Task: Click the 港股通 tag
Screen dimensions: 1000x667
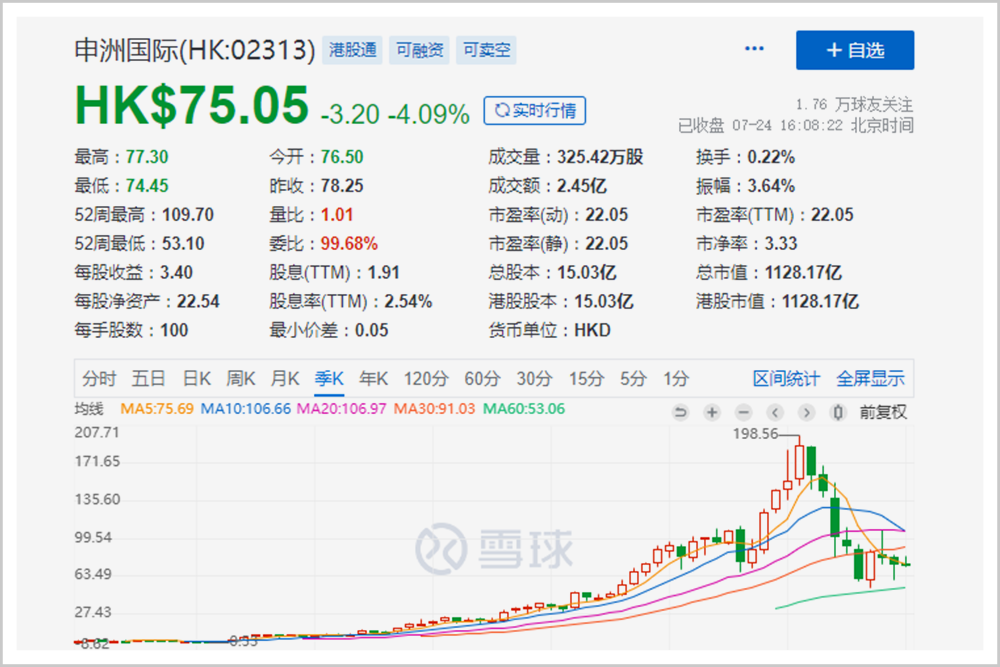Action: point(353,50)
